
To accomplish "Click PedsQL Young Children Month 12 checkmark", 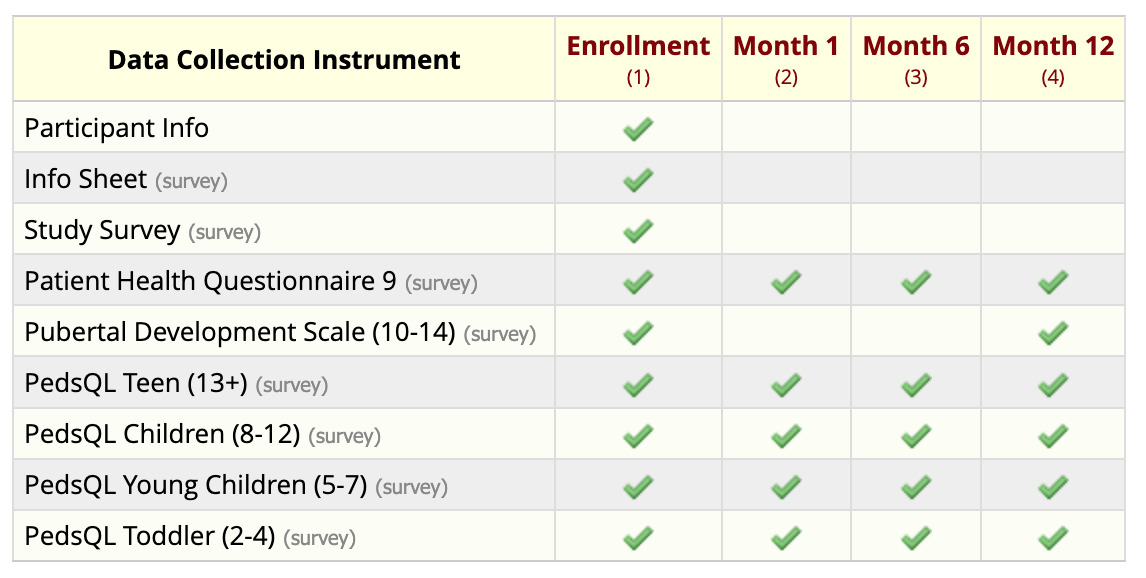I will point(1052,487).
